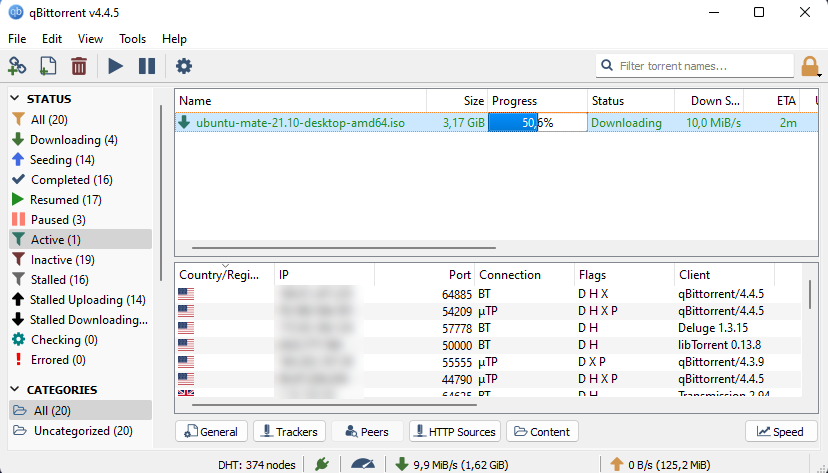
Task: Select the Inactive (19) filter
Action: (x=80, y=260)
